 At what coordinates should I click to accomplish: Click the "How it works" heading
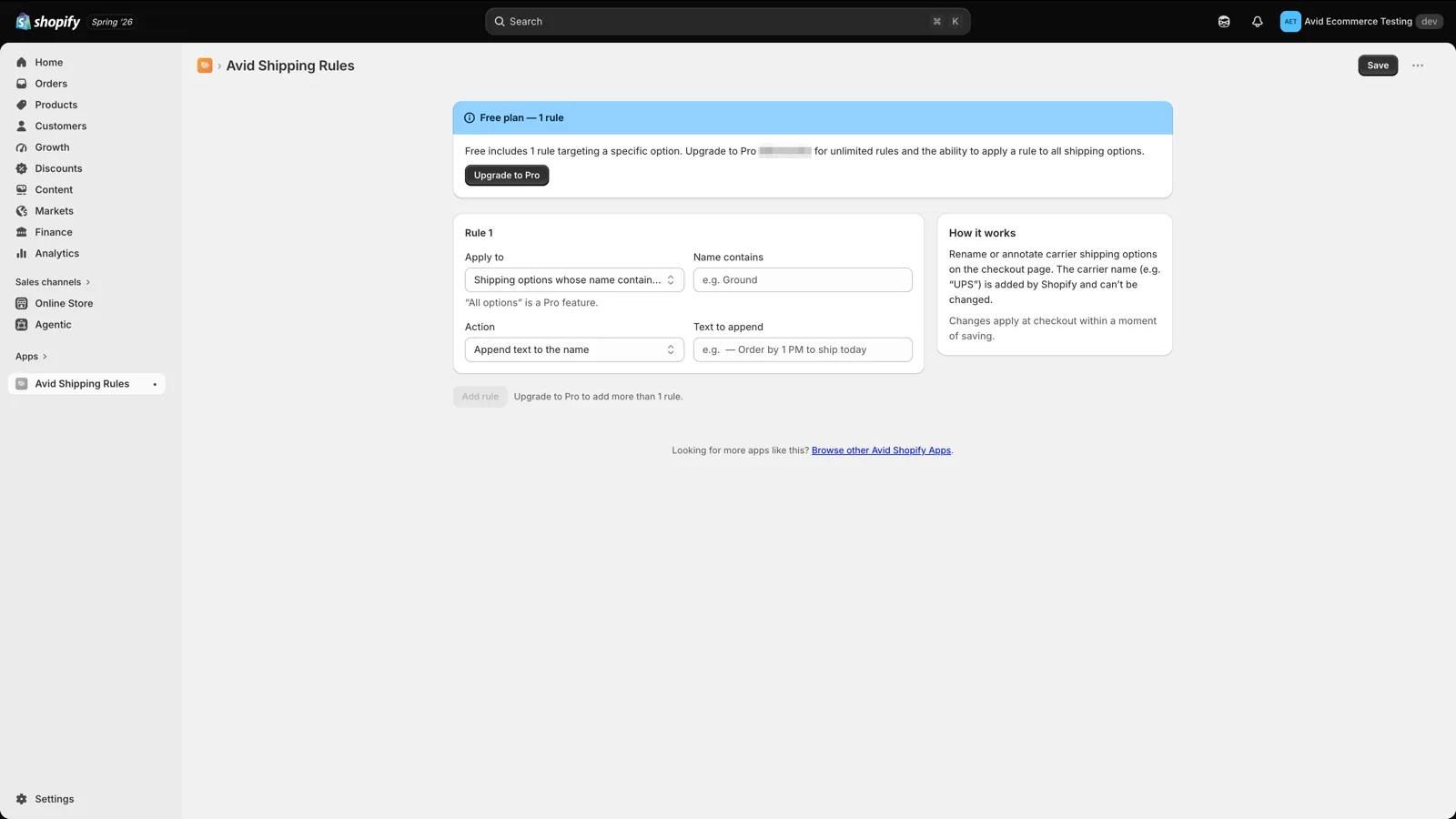[982, 234]
